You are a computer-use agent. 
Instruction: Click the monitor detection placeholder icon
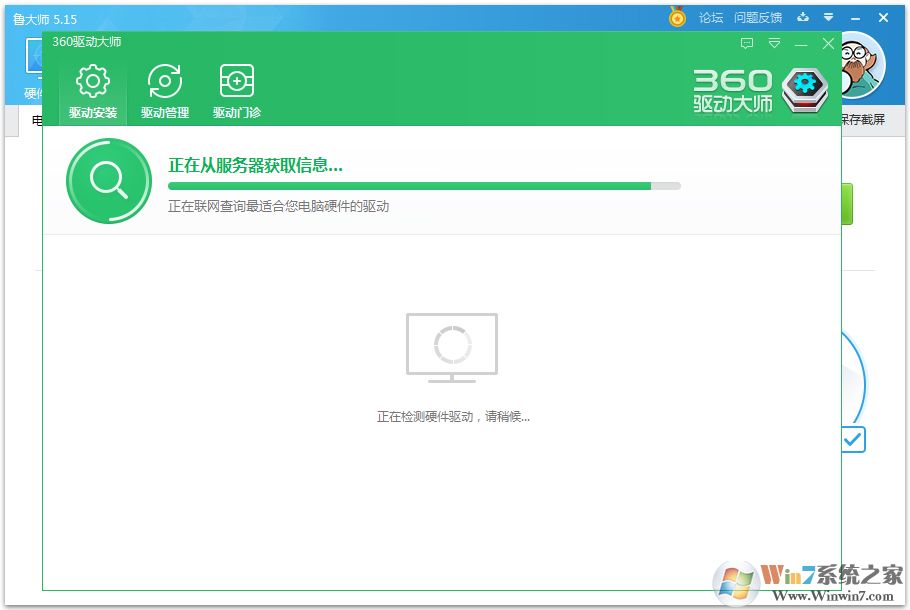coord(451,347)
